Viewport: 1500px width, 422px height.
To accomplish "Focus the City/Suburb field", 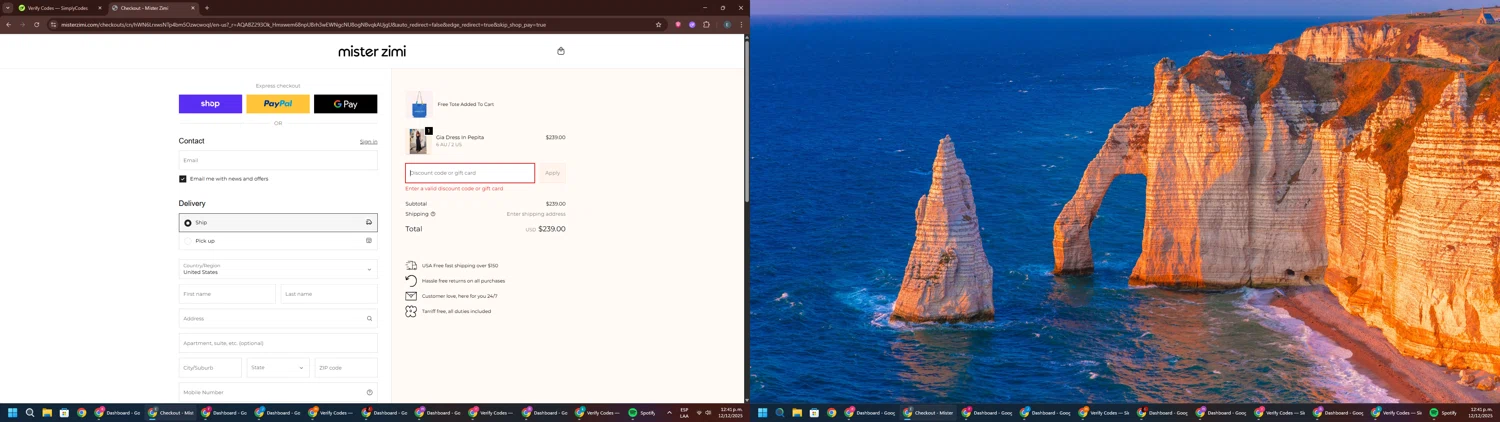I will (x=210, y=368).
